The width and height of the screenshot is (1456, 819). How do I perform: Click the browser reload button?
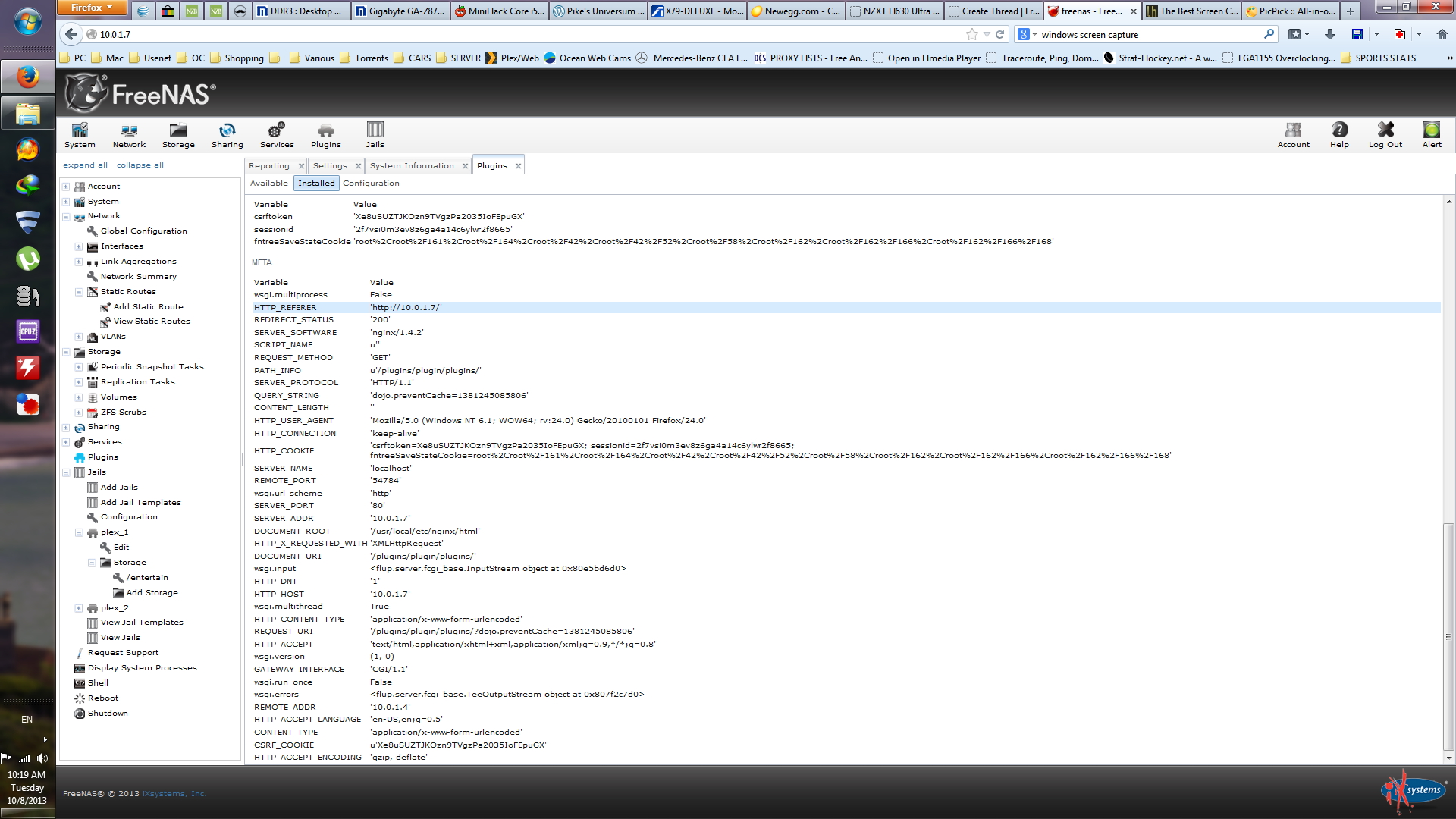tap(999, 34)
